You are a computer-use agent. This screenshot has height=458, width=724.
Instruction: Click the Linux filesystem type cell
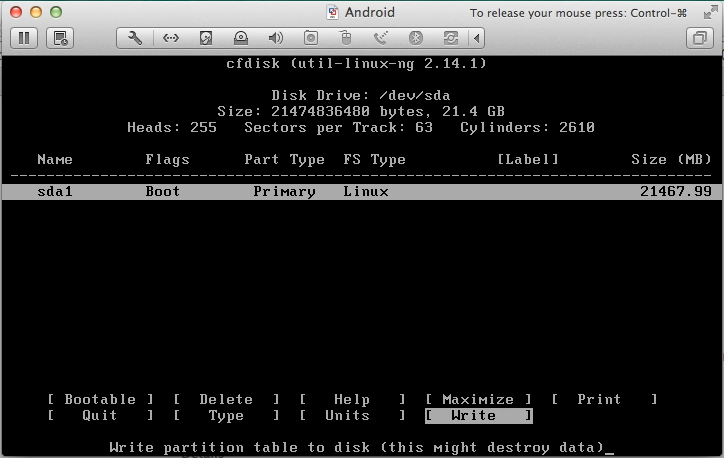(x=366, y=191)
